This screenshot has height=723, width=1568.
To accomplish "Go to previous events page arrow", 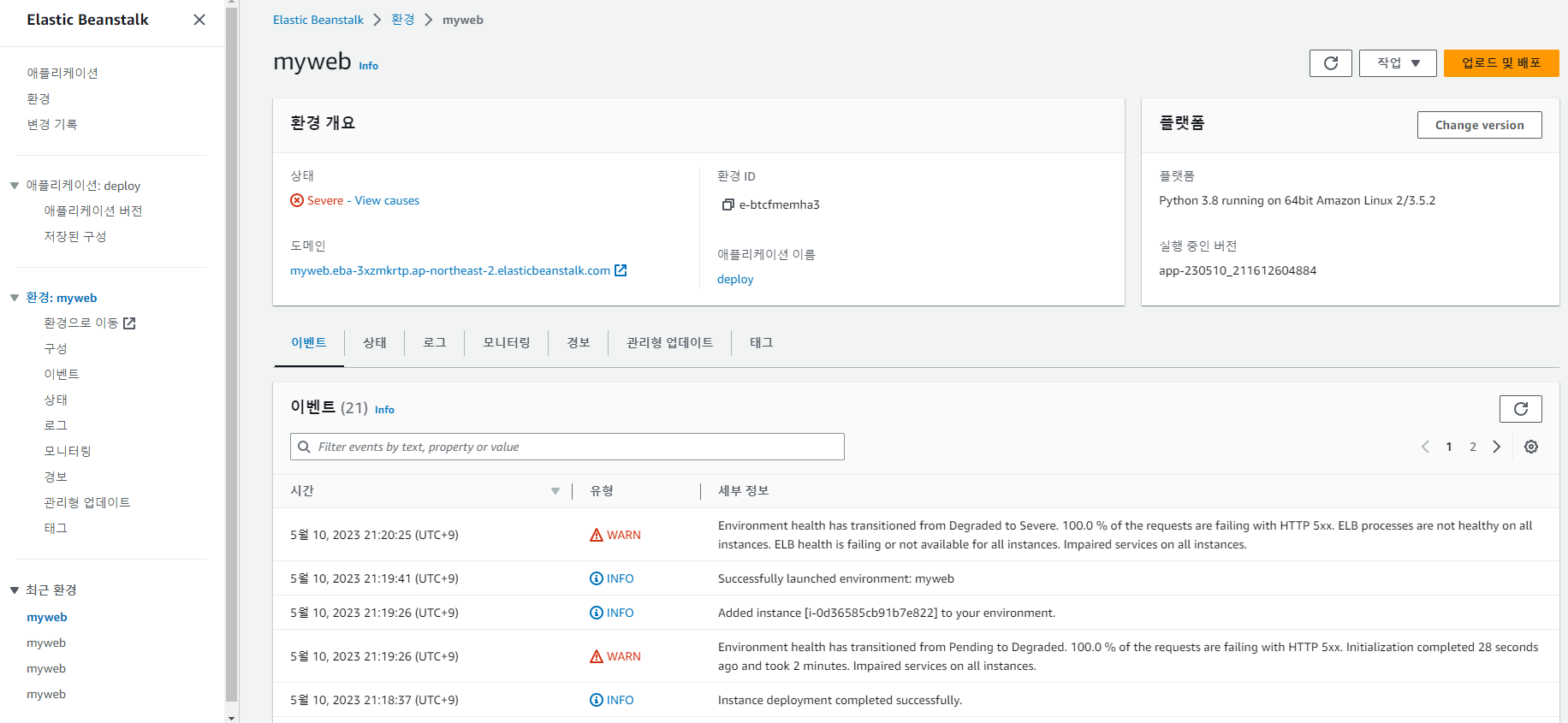I will pyautogui.click(x=1425, y=447).
